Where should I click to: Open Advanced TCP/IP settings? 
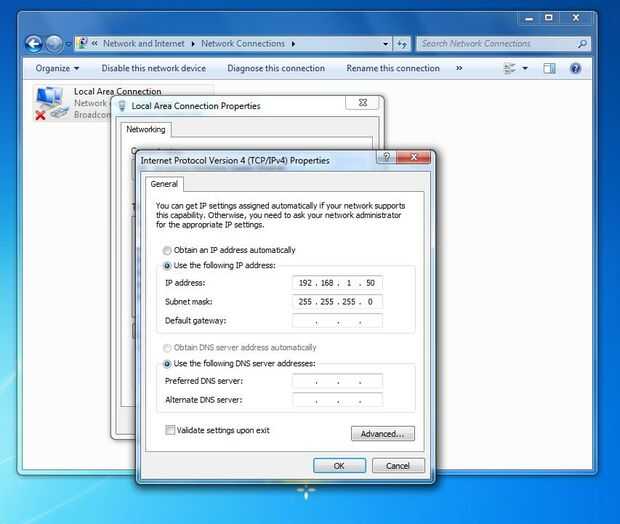click(x=383, y=434)
